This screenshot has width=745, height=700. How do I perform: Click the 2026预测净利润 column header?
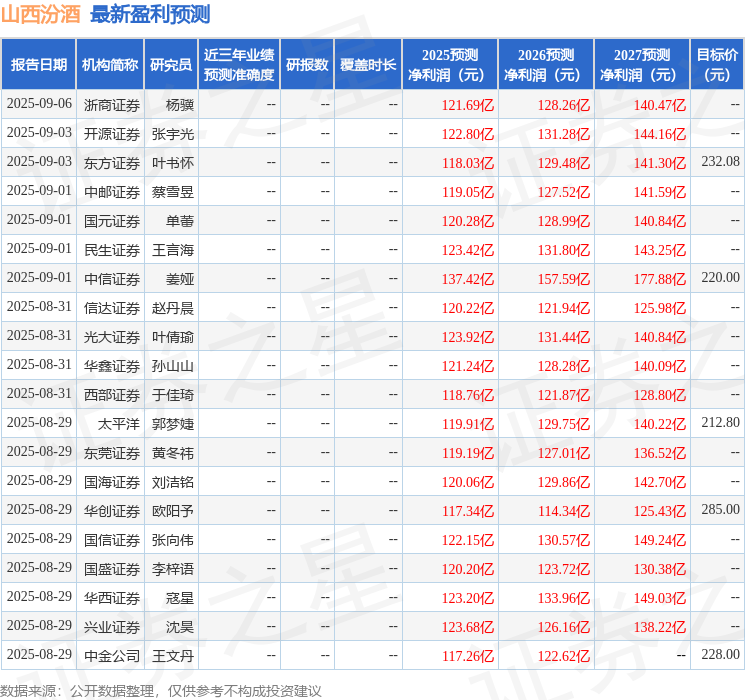coord(546,65)
